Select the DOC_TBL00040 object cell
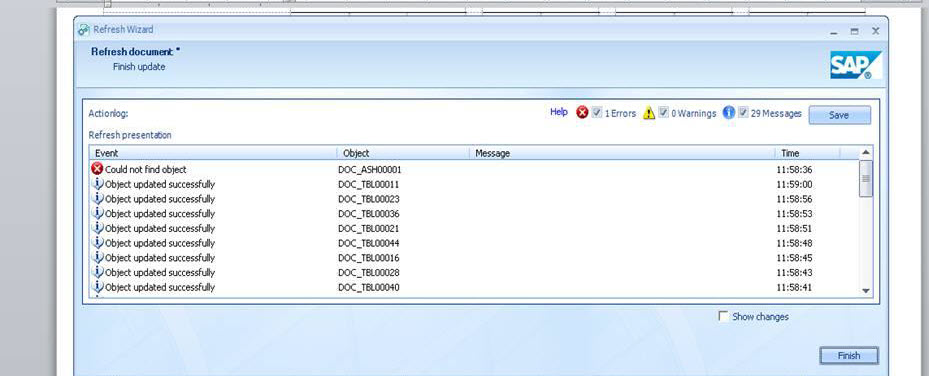Screen dimensions: 929x376 click(369, 288)
